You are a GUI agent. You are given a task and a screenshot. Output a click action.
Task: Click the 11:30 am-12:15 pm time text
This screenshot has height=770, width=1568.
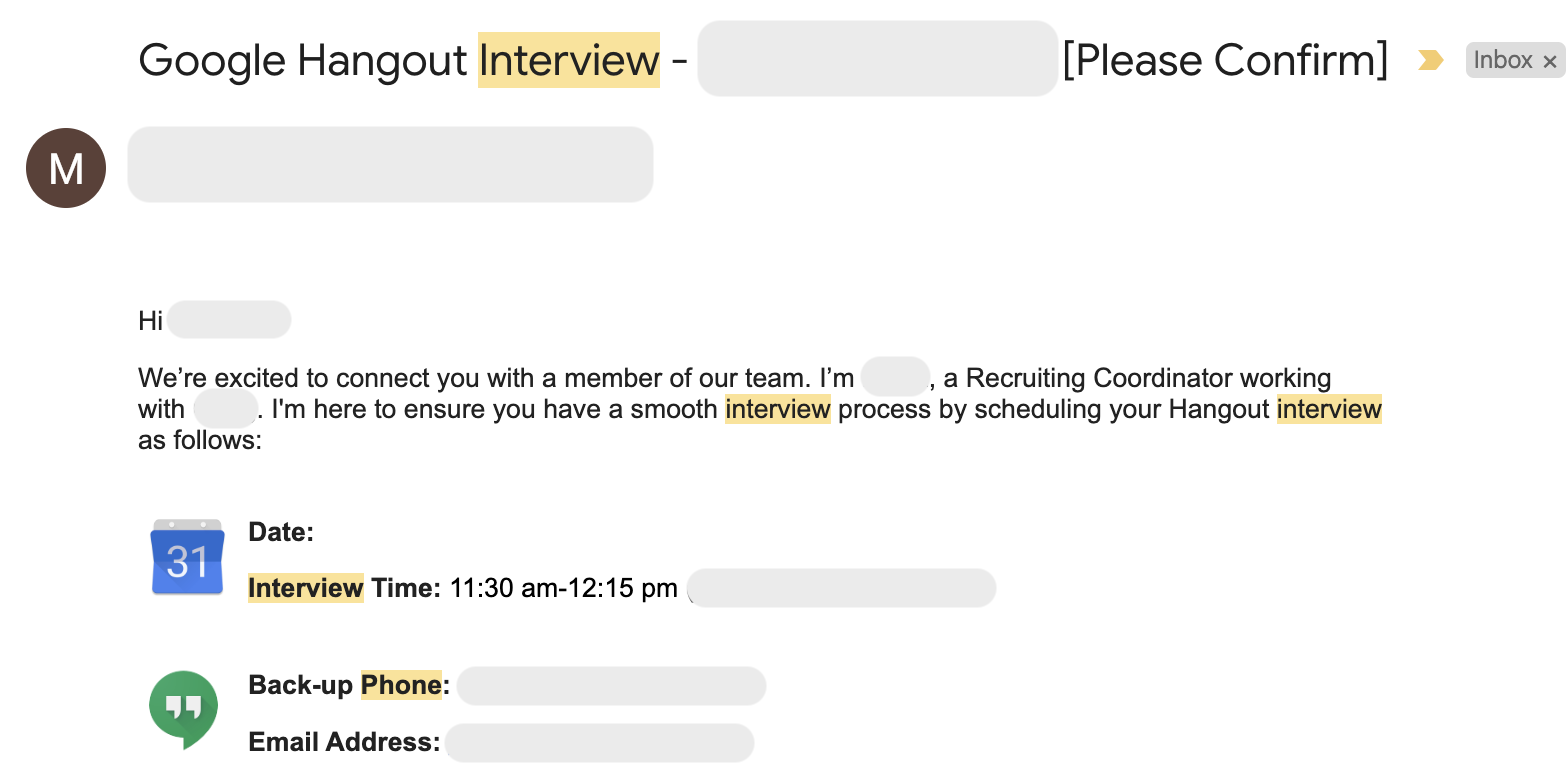(564, 588)
